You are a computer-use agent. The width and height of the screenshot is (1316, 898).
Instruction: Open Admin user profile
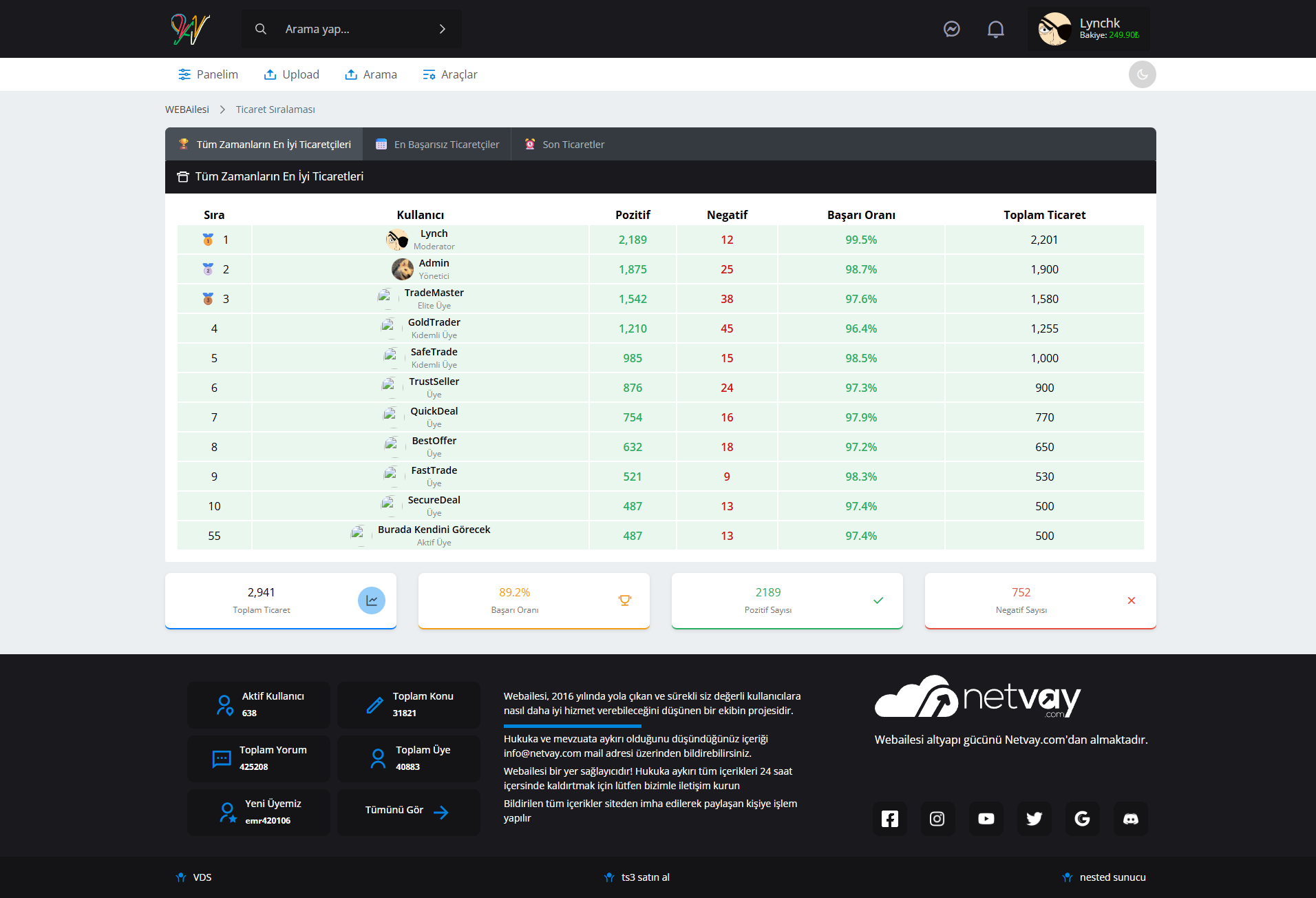[434, 263]
